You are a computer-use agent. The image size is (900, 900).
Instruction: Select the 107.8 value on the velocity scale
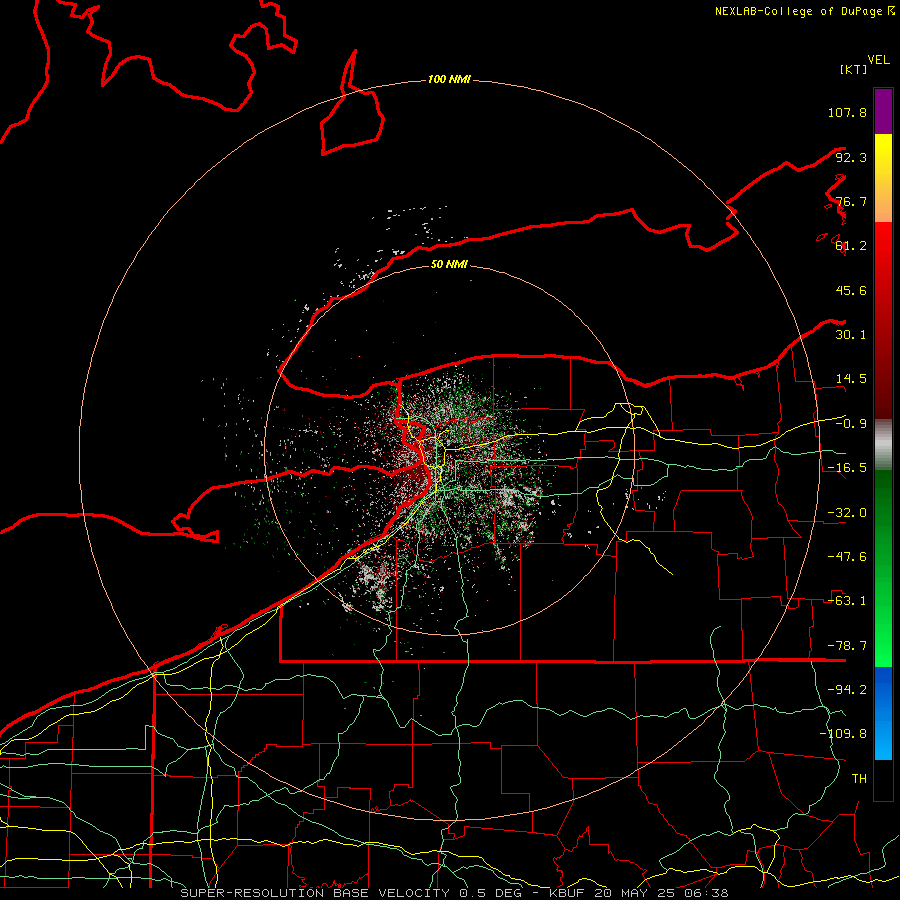point(847,112)
